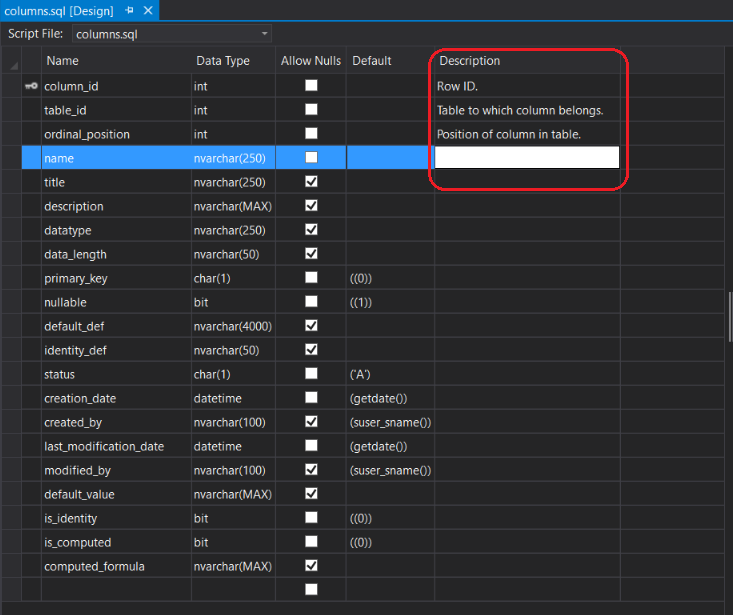
Task: Open the Script File dropdown
Action: pos(264,34)
